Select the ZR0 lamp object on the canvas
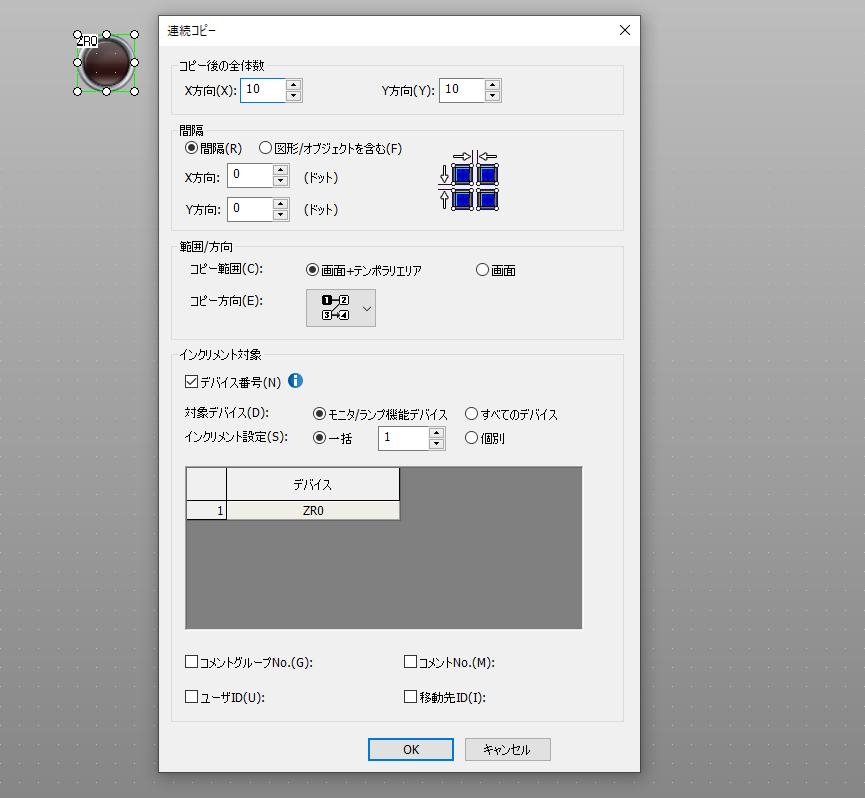The width and height of the screenshot is (865, 798). (x=105, y=62)
